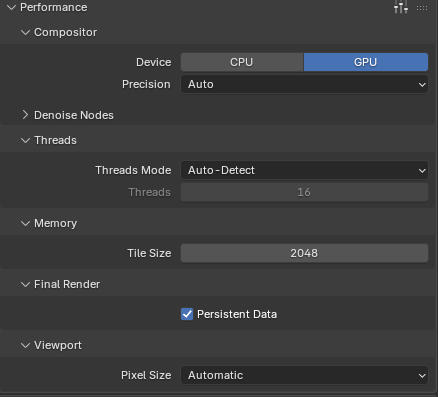Click the Precision label
The width and height of the screenshot is (438, 397).
pyautogui.click(x=146, y=84)
